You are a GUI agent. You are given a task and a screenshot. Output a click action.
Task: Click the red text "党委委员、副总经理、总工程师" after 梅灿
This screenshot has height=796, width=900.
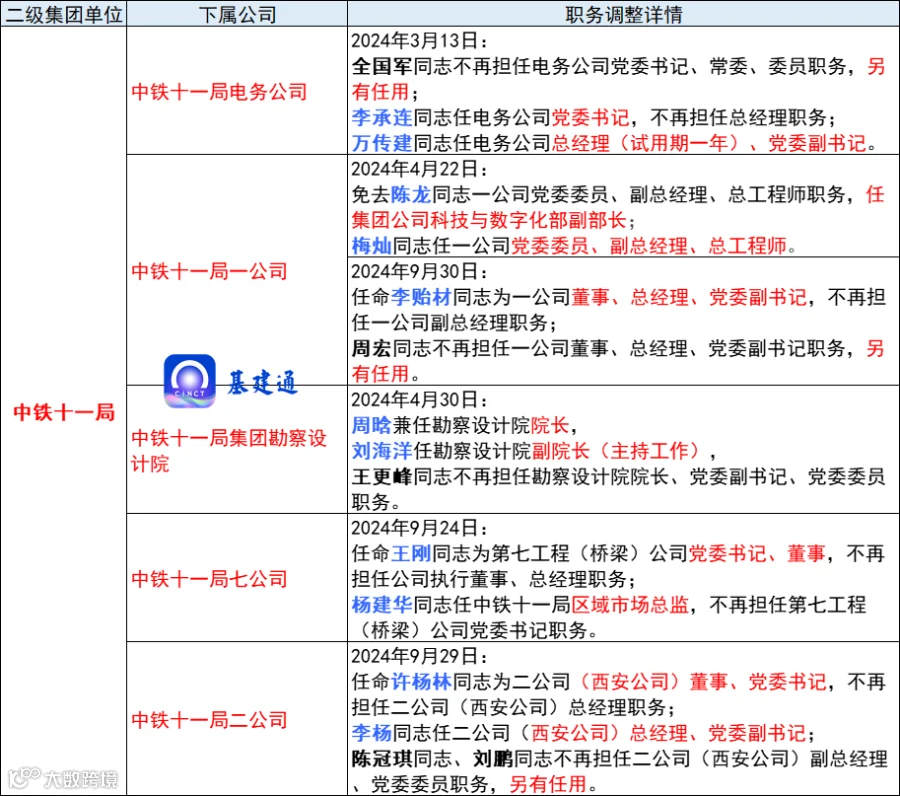[649, 246]
